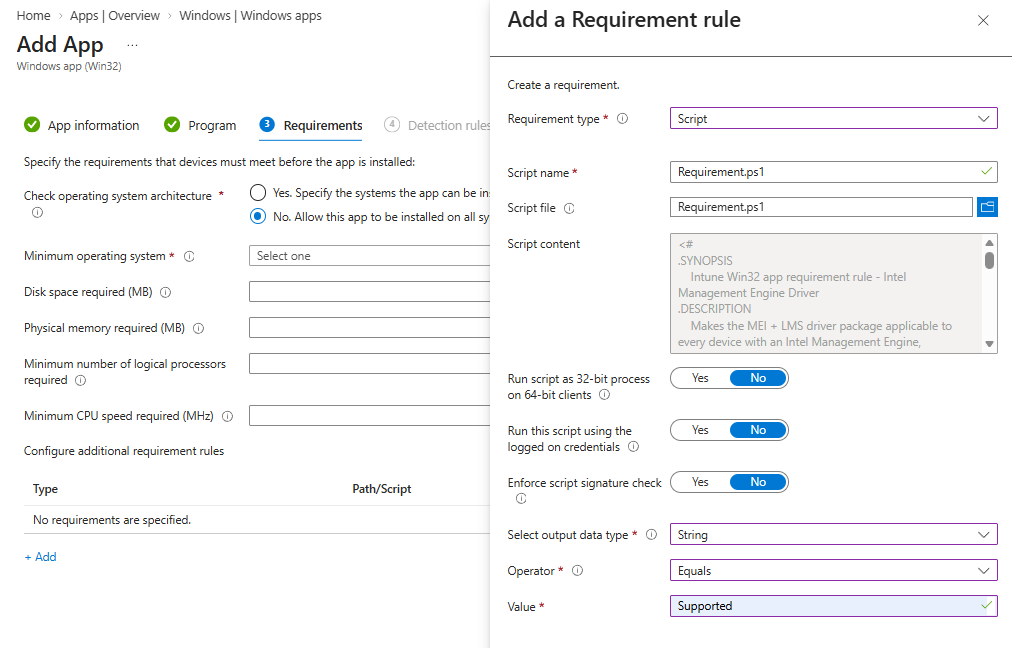This screenshot has width=1012, height=648.
Task: Click info icon for Minimum operating system
Action: 189,256
